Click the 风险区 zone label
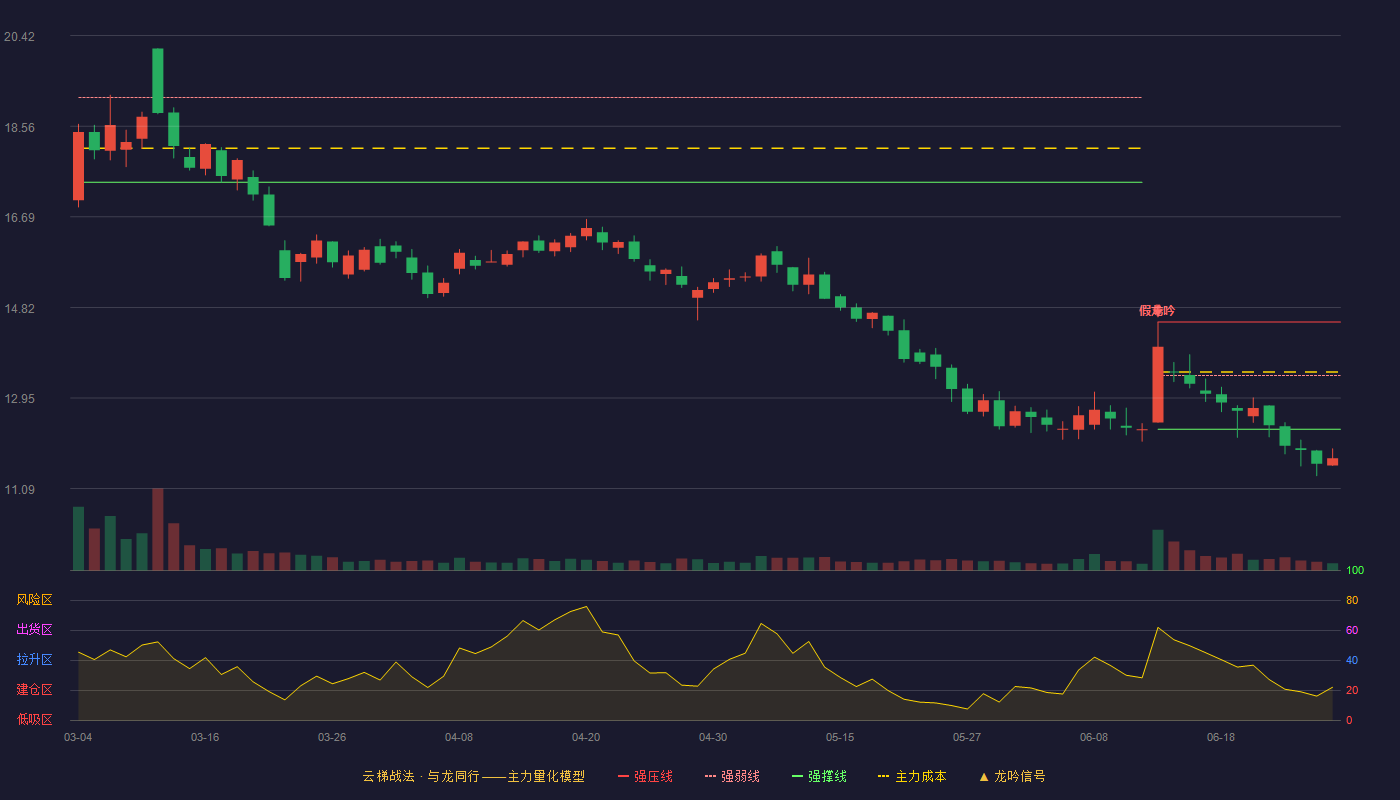Viewport: 1400px width, 800px height. pos(34,600)
